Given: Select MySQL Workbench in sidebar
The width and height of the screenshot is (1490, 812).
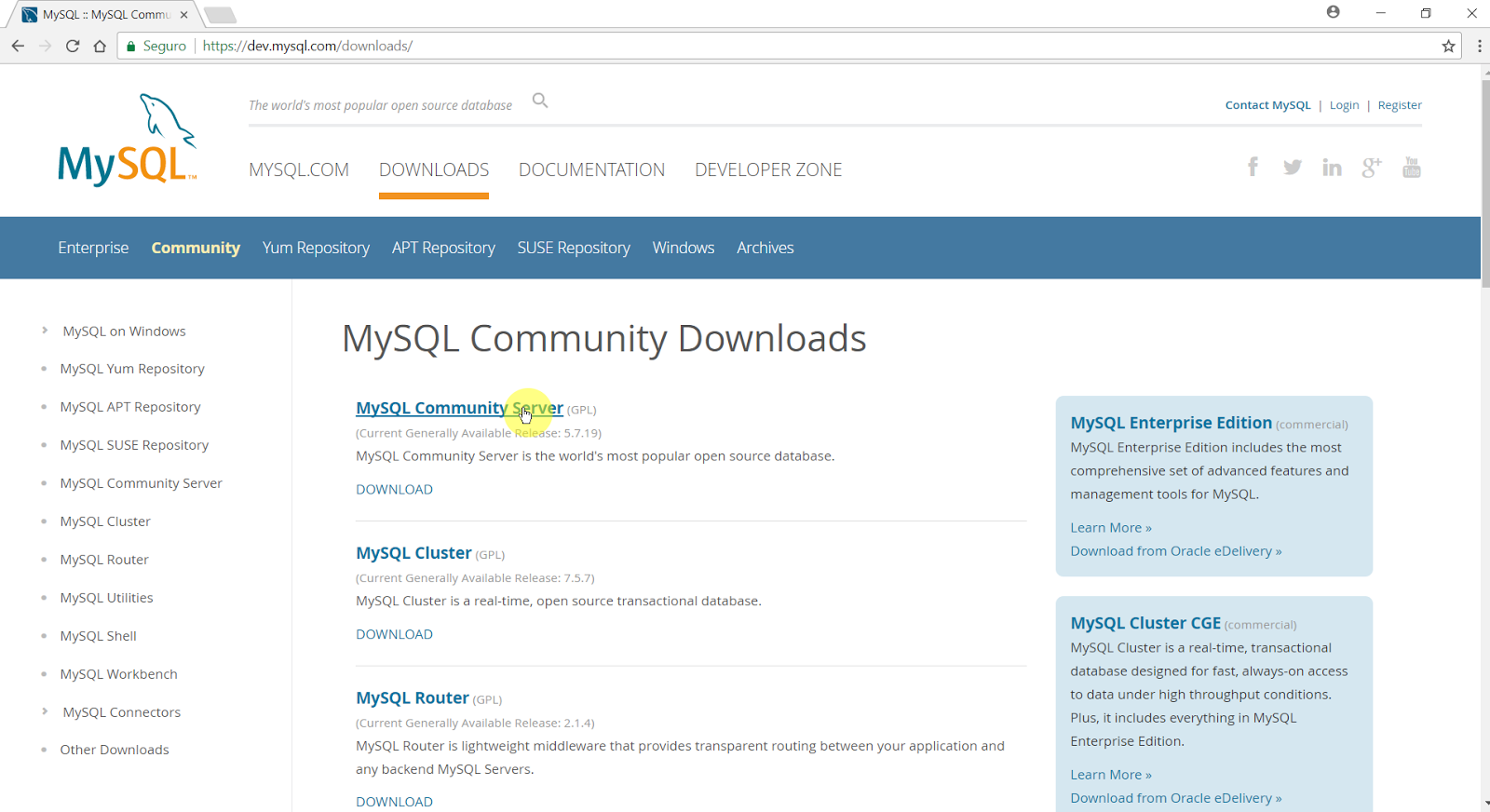Looking at the screenshot, I should click(119, 674).
